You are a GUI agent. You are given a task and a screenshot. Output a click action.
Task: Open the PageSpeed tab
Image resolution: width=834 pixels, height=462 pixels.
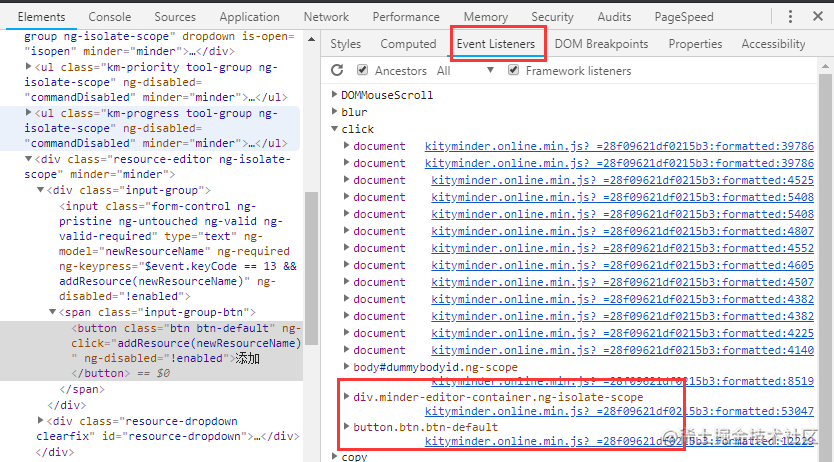[x=684, y=17]
